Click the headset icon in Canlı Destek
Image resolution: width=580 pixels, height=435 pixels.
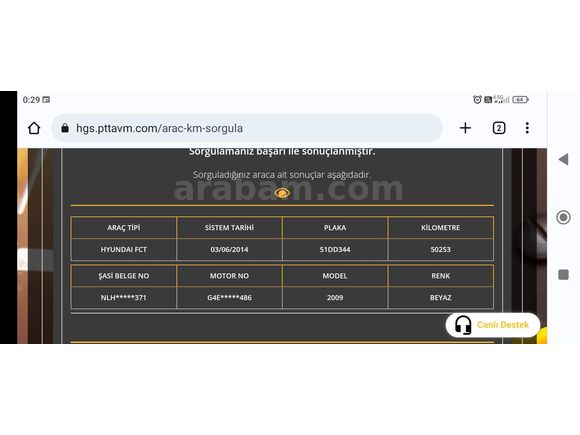462,325
